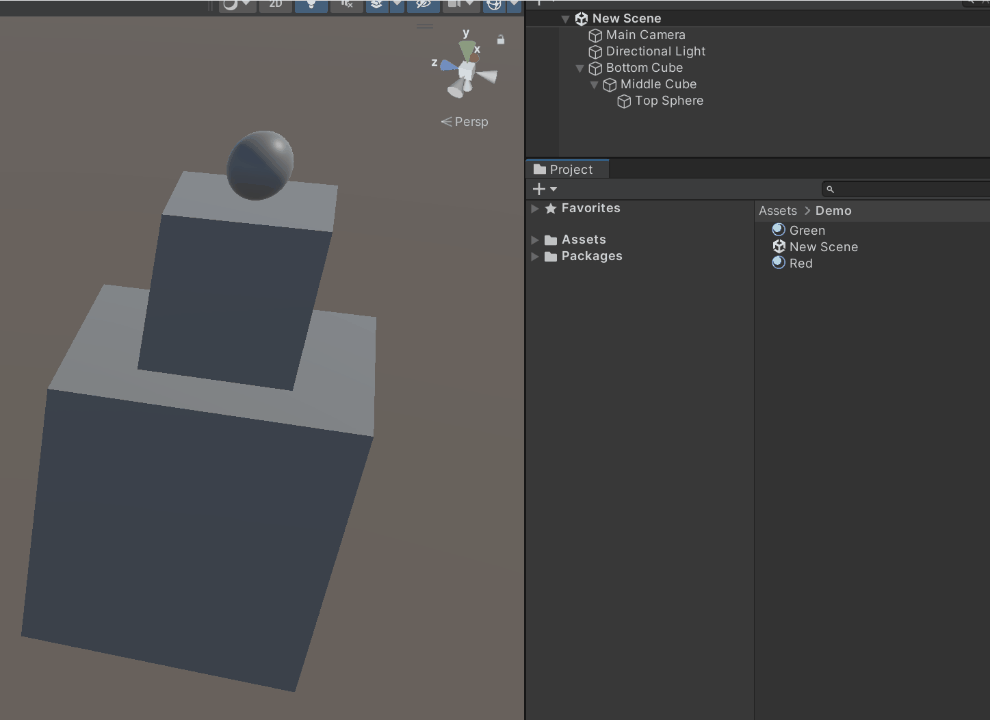Image resolution: width=990 pixels, height=720 pixels.
Task: Select the Top Sphere object in Scene view
Action: [260, 165]
